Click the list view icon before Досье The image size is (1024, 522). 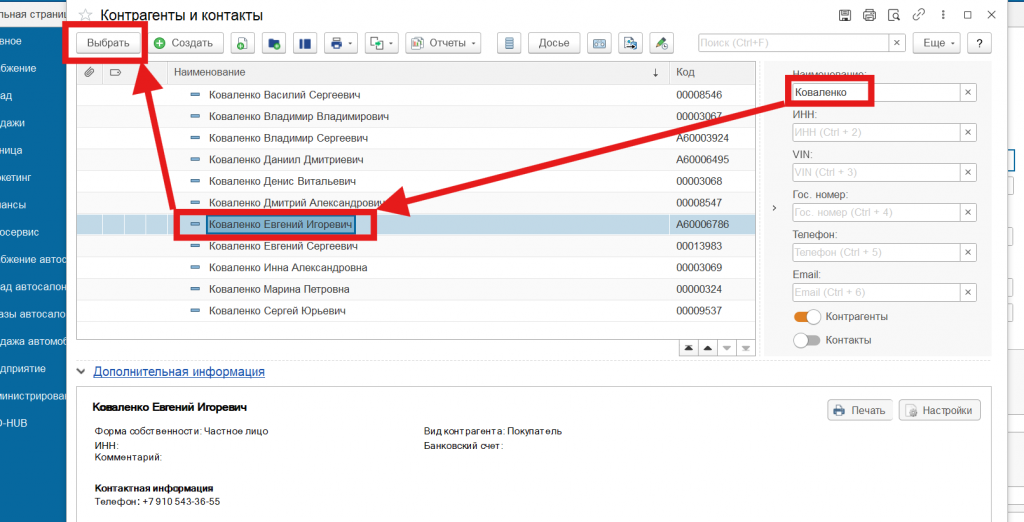coord(510,43)
